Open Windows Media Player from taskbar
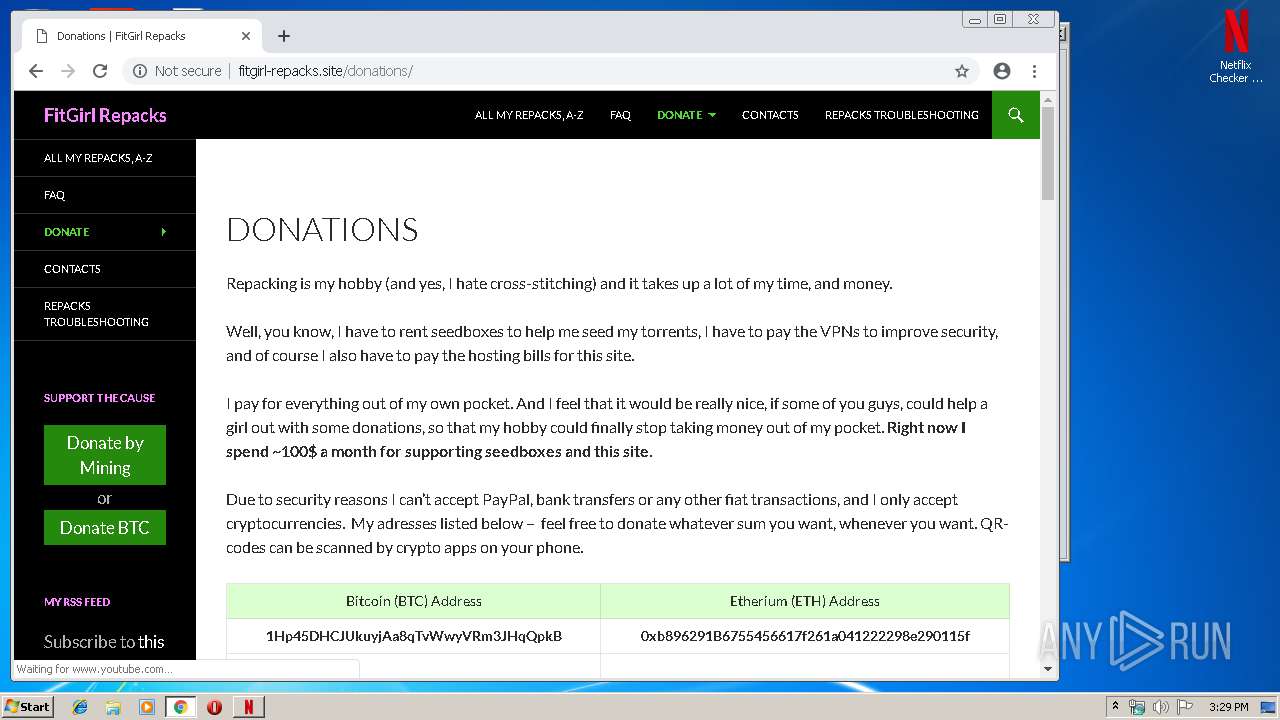The height and width of the screenshot is (720, 1280). (x=147, y=707)
